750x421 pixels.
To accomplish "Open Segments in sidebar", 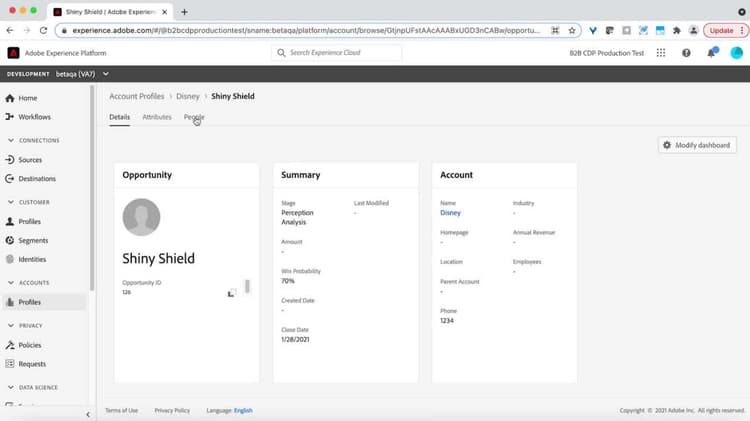I will click(27, 240).
